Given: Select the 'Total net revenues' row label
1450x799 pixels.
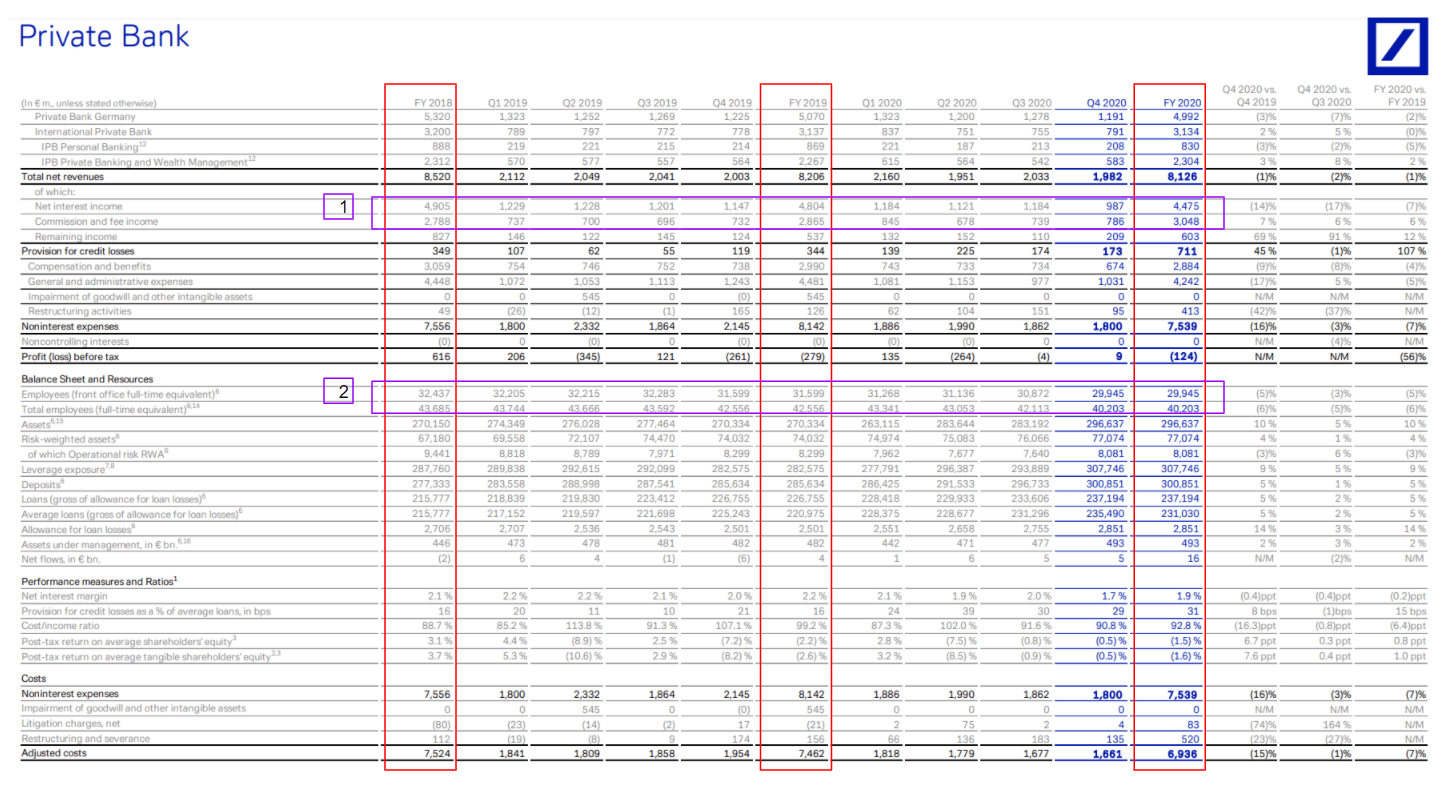Looking at the screenshot, I should point(64,177).
